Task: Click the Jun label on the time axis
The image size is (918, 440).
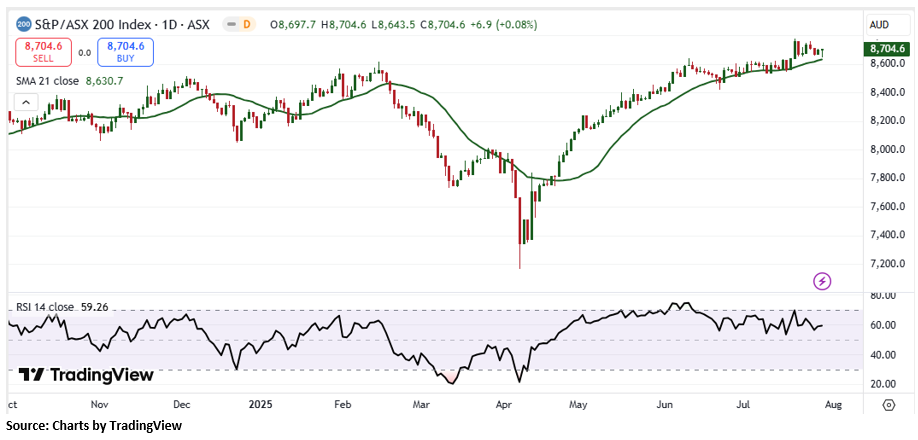Action: pos(664,404)
